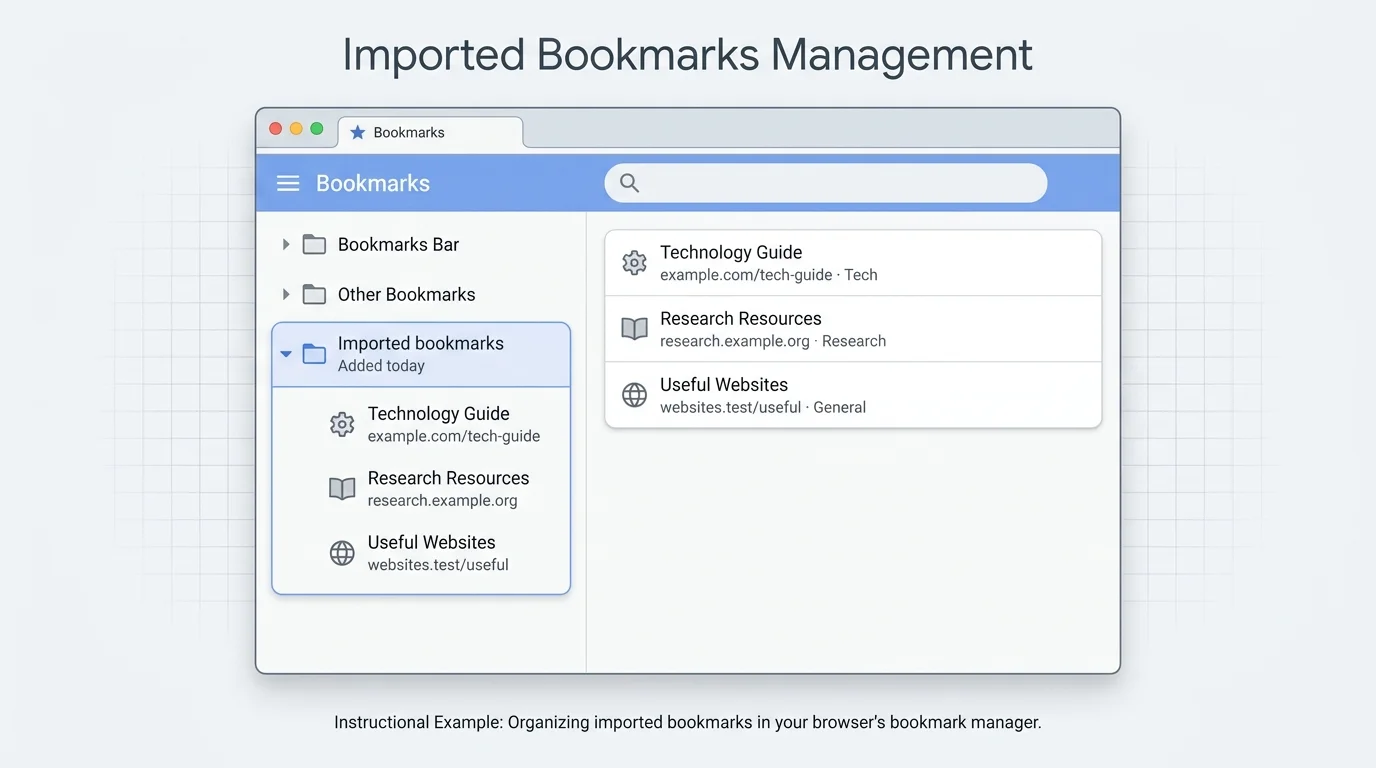The image size is (1376, 768).
Task: Close the window with red button
Action: point(276,129)
